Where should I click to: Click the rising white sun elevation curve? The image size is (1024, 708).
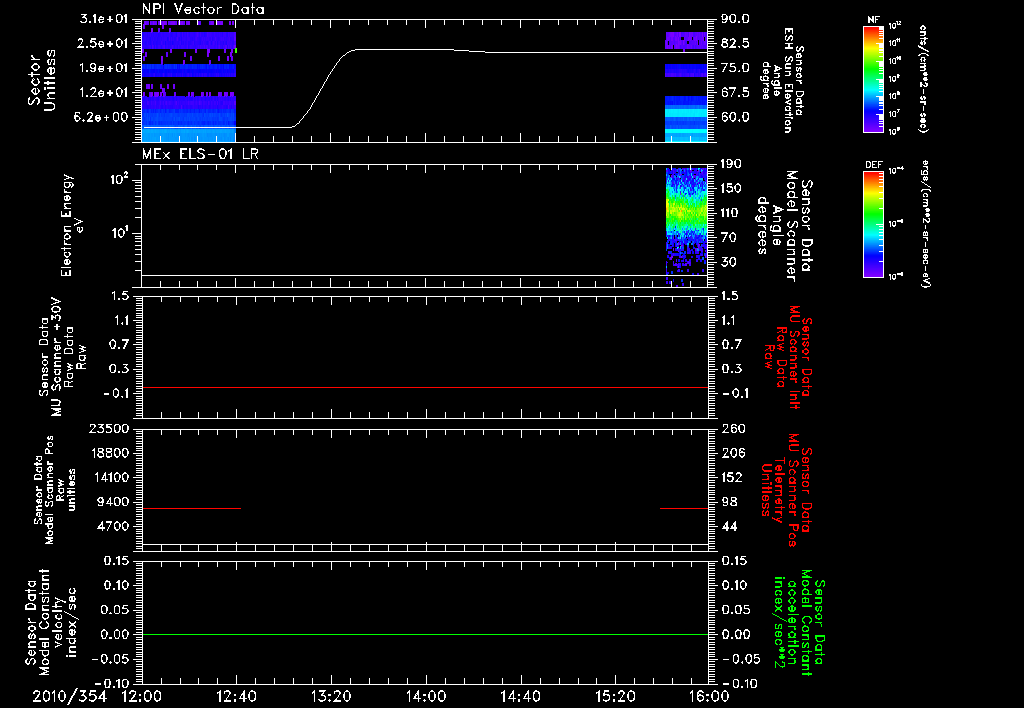pyautogui.click(x=324, y=88)
